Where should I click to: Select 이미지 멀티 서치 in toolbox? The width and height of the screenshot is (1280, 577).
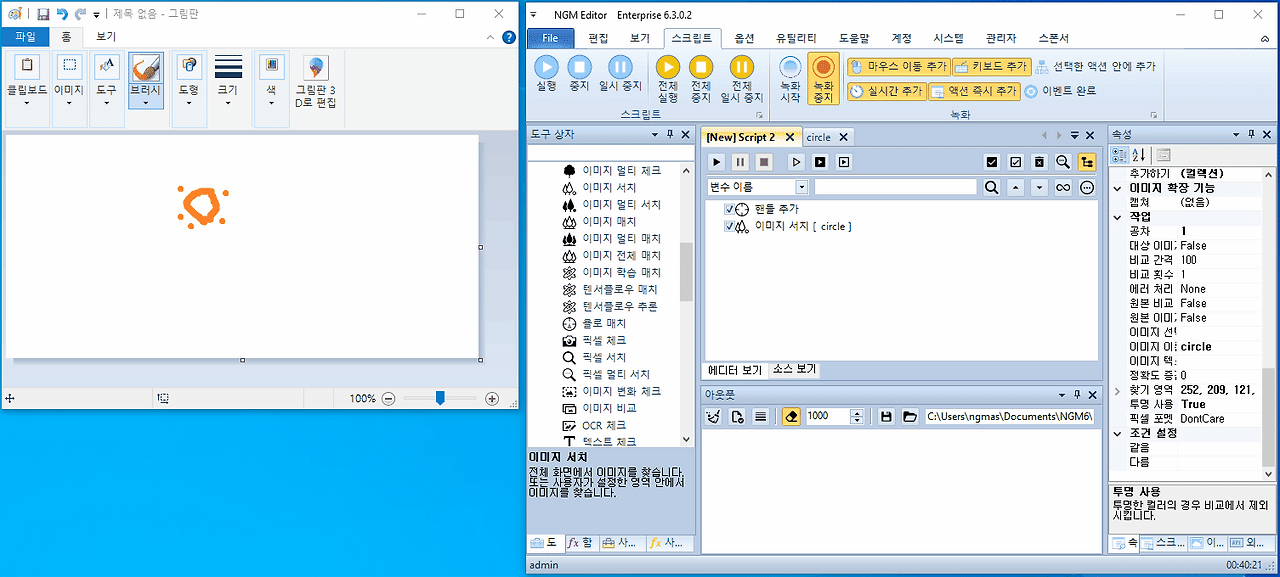pyautogui.click(x=622, y=204)
